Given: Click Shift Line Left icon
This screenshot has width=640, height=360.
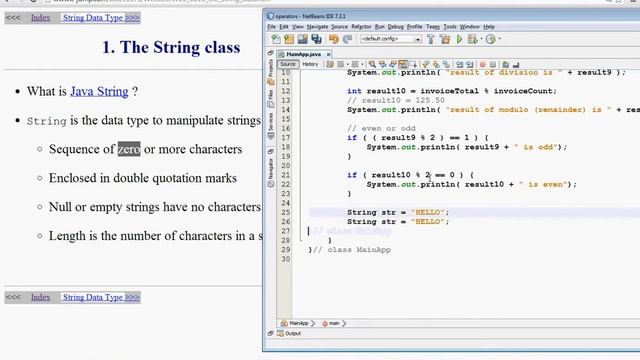Looking at the screenshot, I should click(x=459, y=64).
